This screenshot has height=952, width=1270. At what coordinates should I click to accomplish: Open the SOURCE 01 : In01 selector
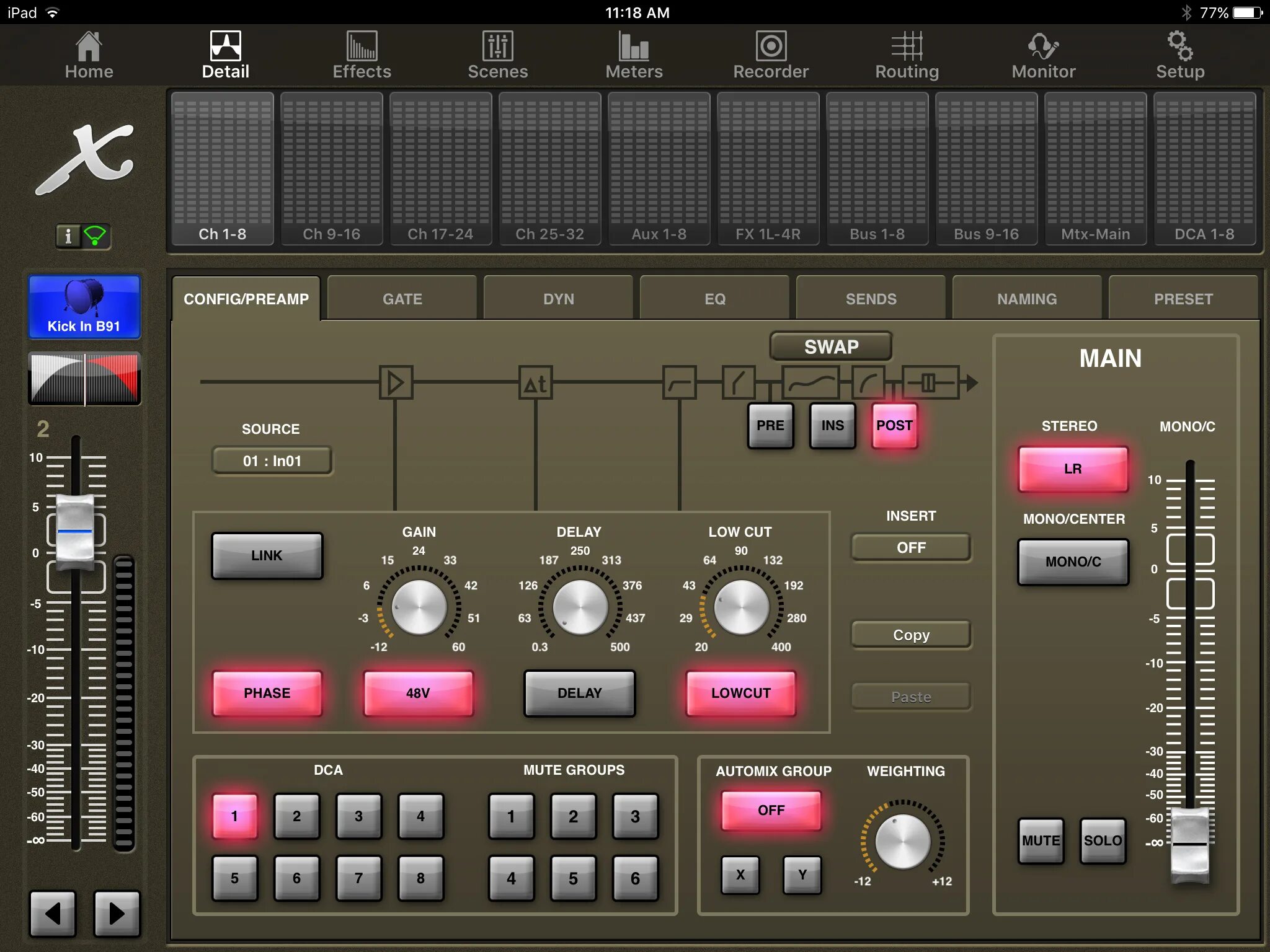[x=272, y=461]
